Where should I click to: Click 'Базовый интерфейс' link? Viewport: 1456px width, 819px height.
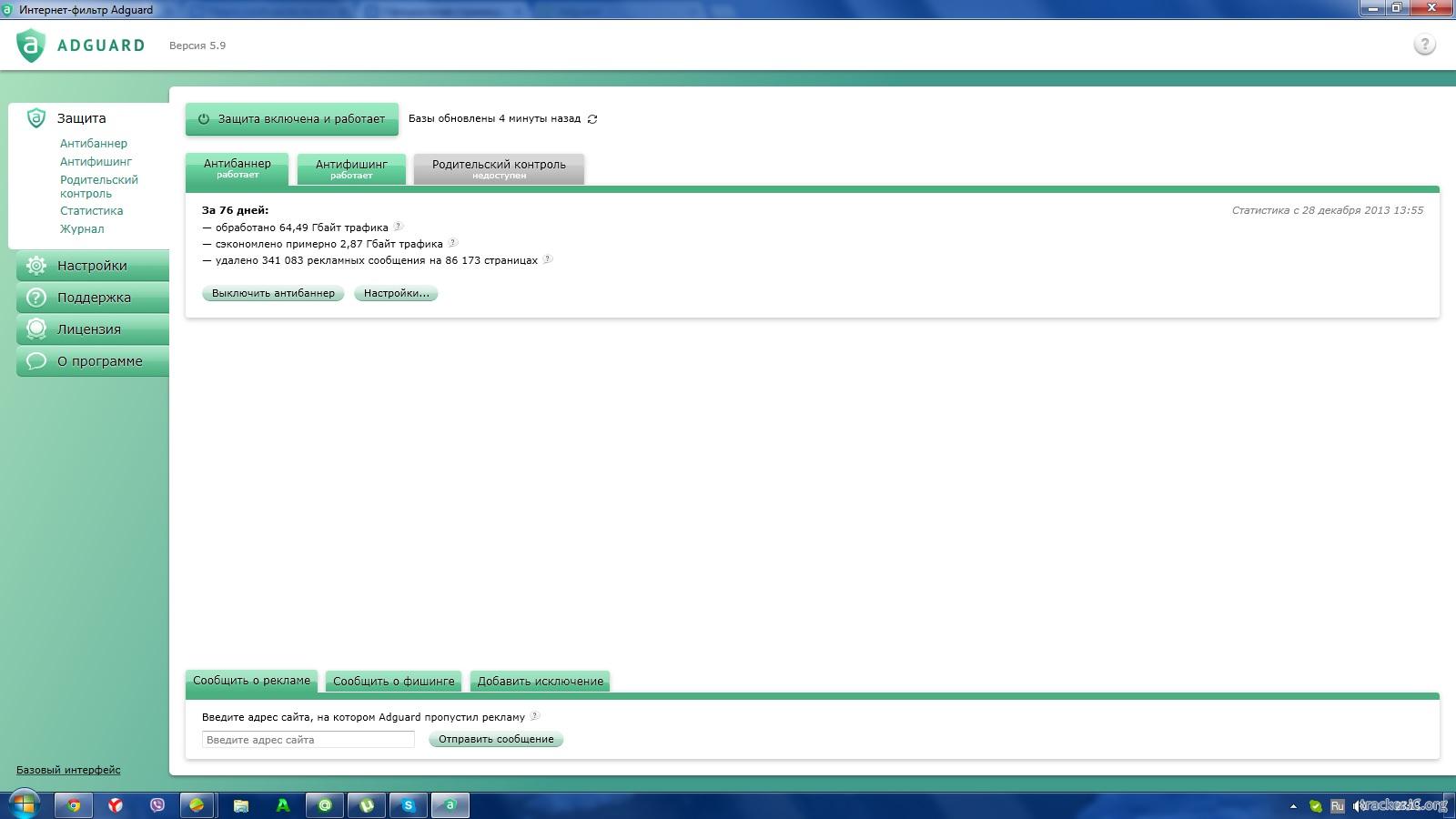point(68,770)
